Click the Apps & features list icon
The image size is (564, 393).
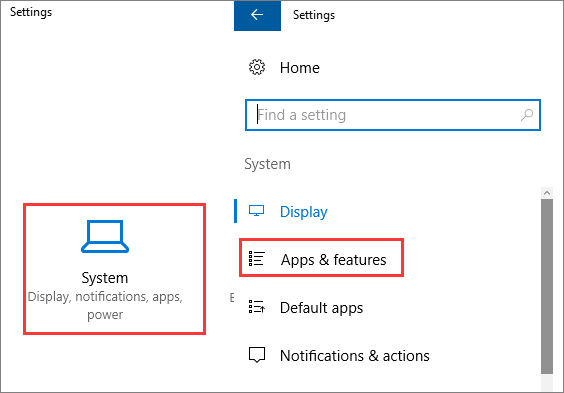tap(257, 259)
